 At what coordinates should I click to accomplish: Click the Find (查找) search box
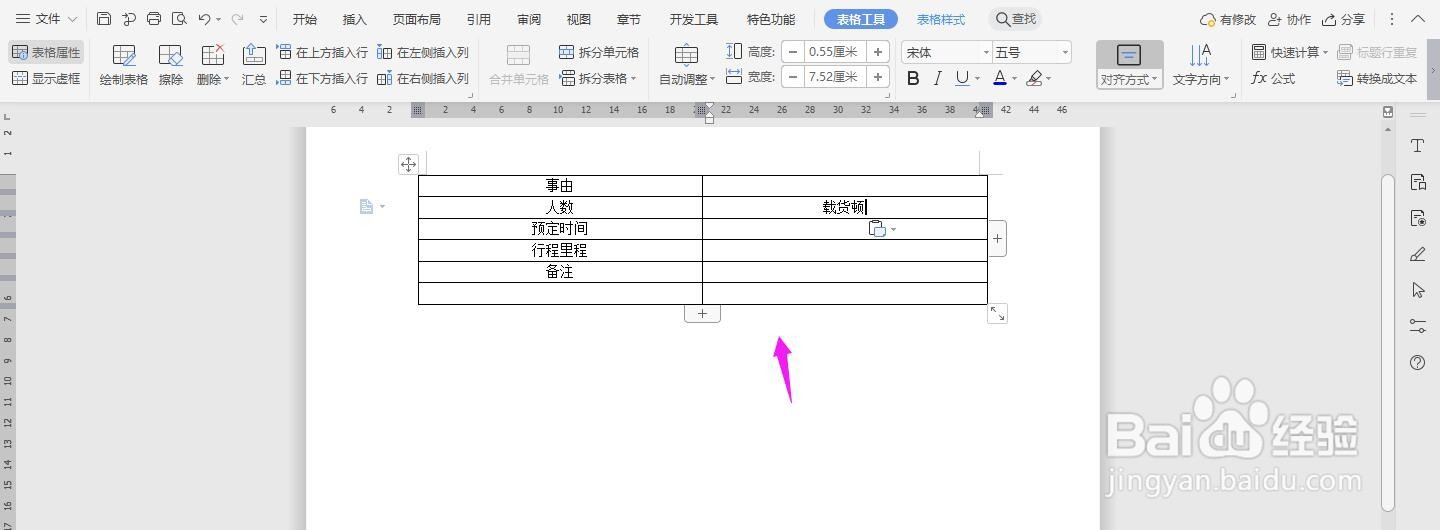coord(1015,19)
